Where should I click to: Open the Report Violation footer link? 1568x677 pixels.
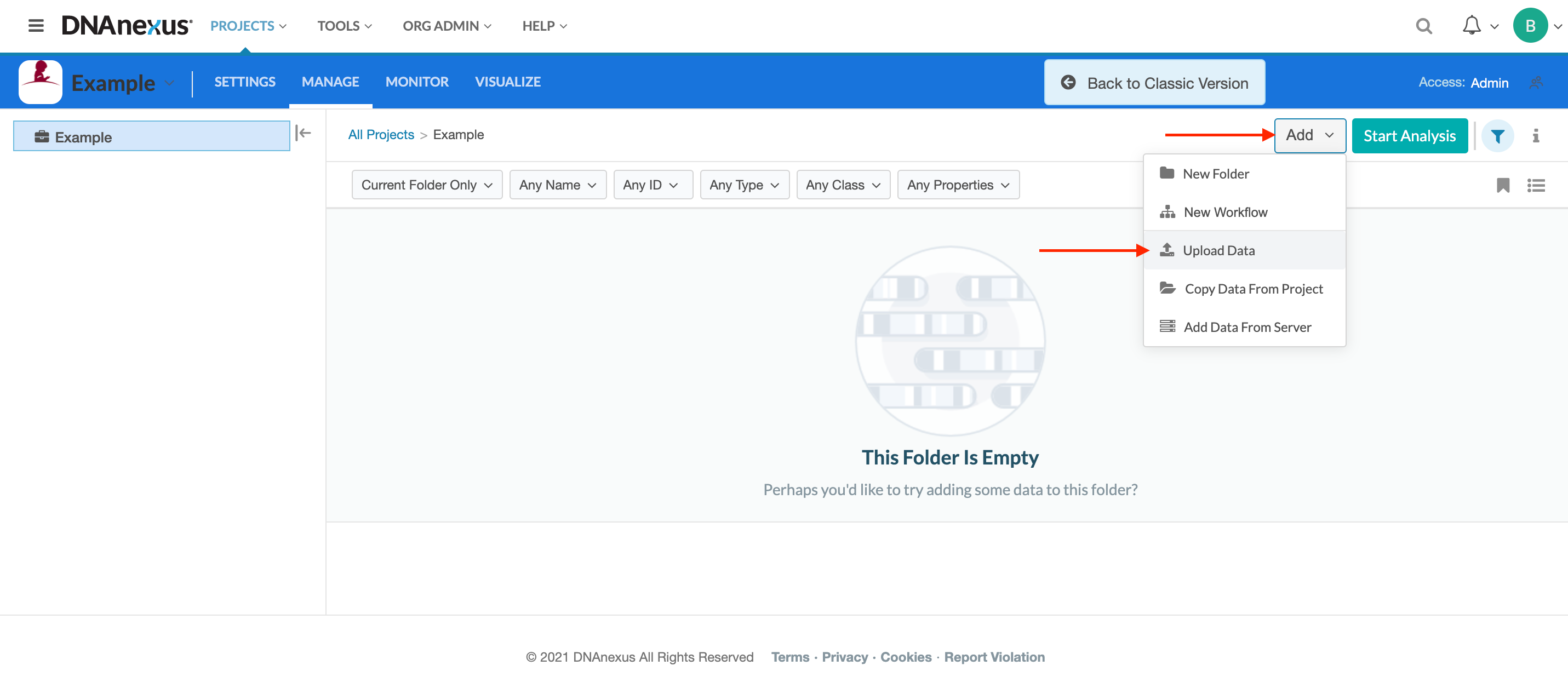(x=994, y=657)
